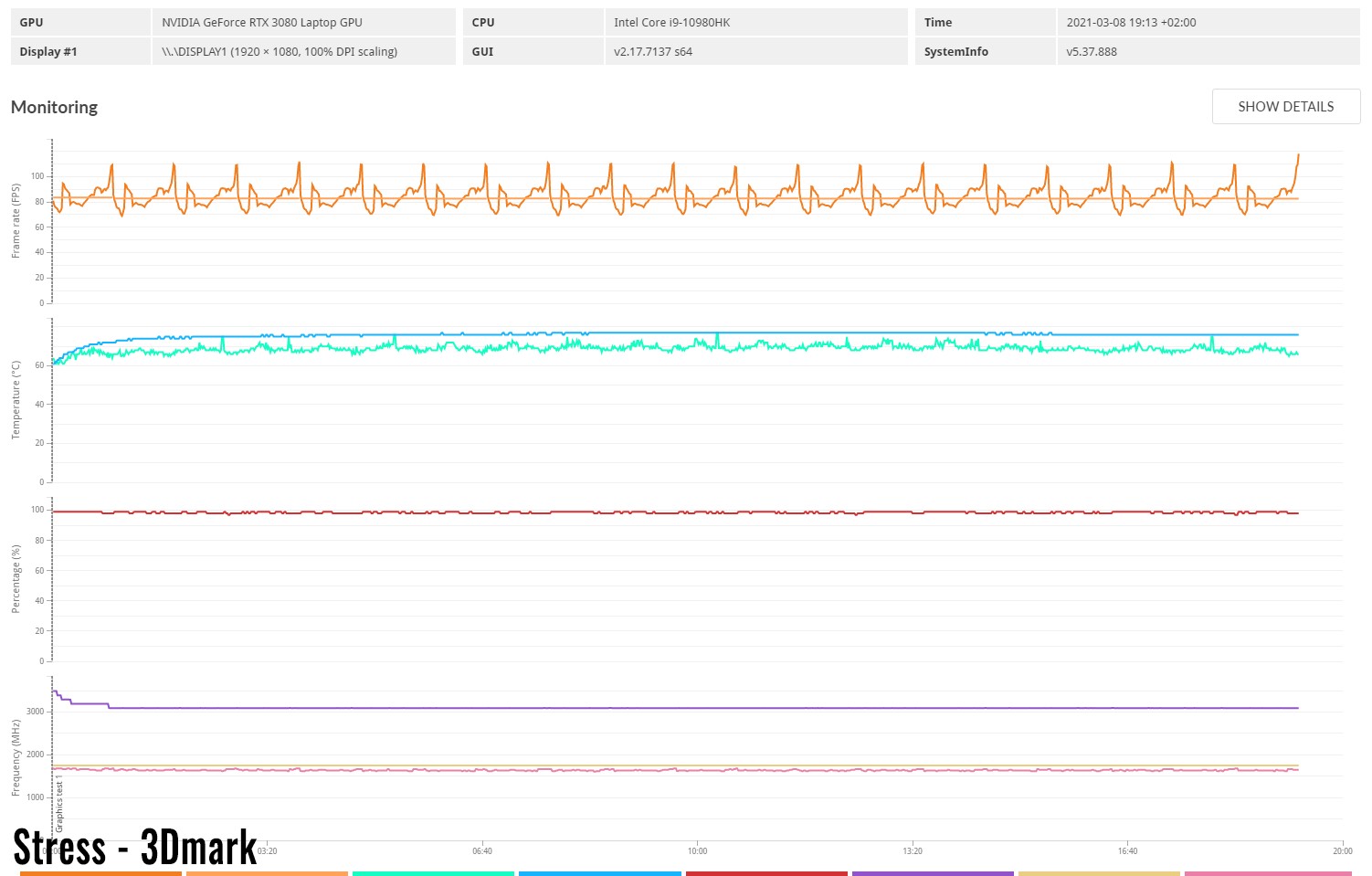Toggle the yellow legend color bar

1099,872
